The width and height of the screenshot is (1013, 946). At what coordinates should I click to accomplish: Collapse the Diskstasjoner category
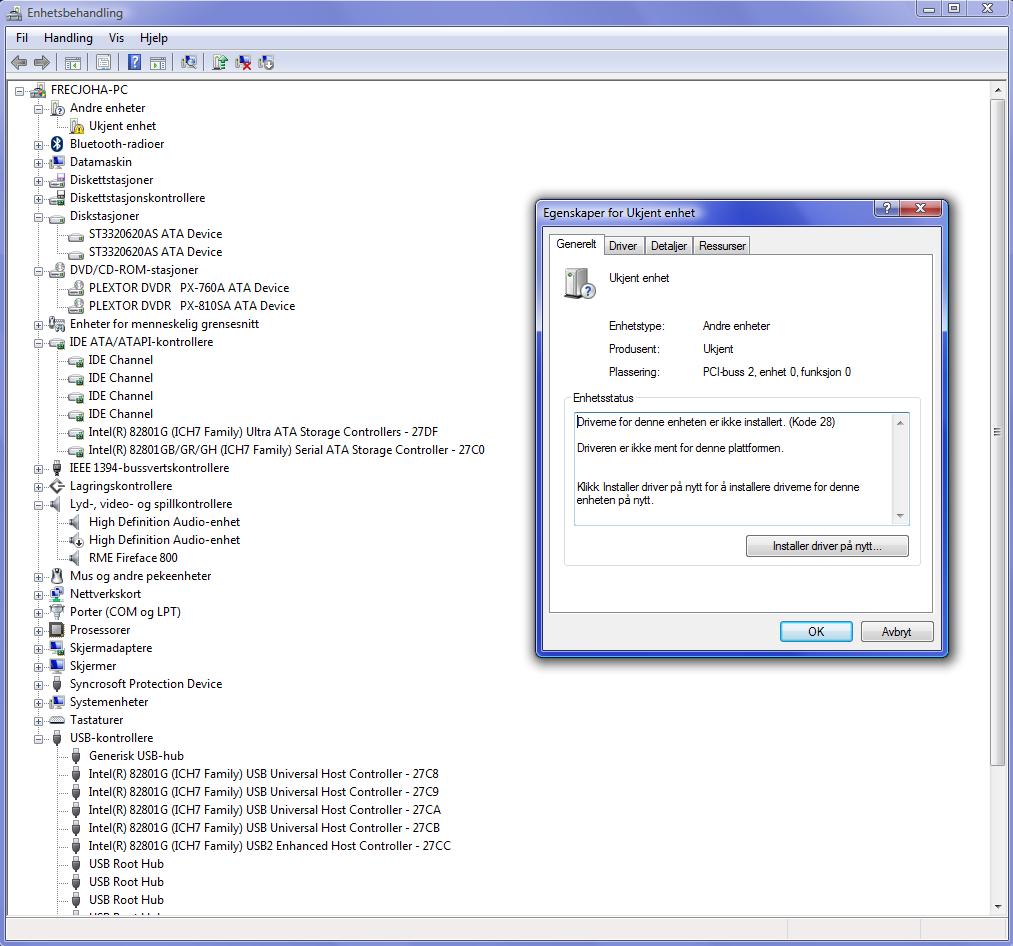pyautogui.click(x=38, y=217)
